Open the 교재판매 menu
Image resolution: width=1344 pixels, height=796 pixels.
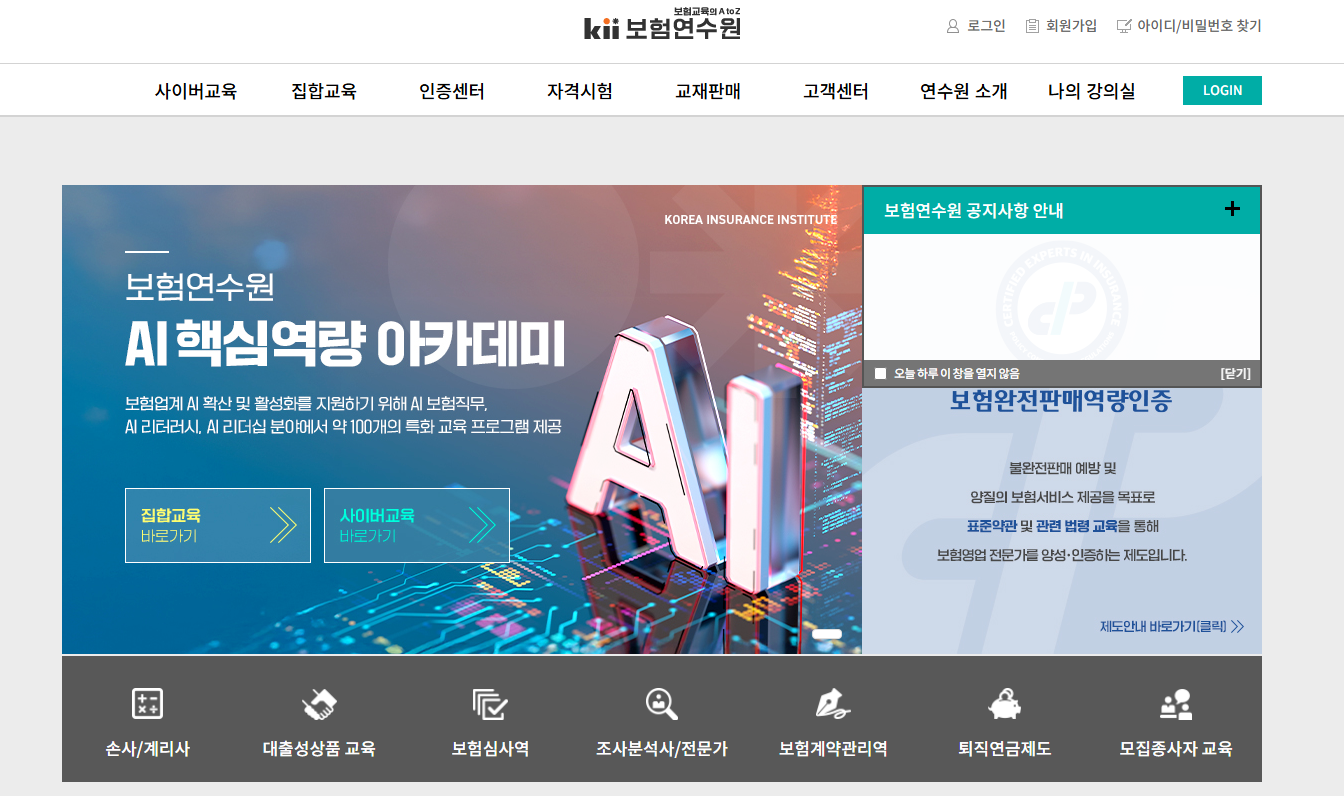pyautogui.click(x=708, y=91)
